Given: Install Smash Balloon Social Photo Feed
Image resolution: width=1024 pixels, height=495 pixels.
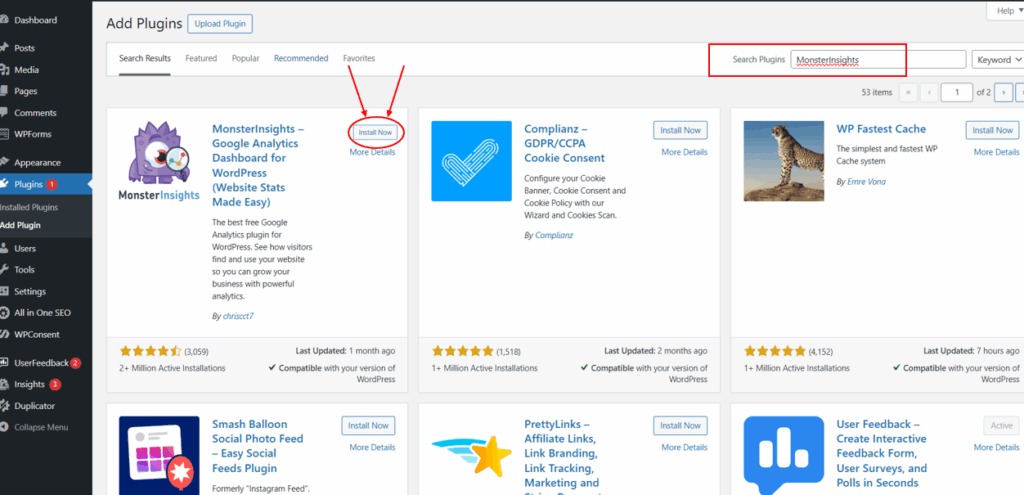Looking at the screenshot, I should 368,425.
